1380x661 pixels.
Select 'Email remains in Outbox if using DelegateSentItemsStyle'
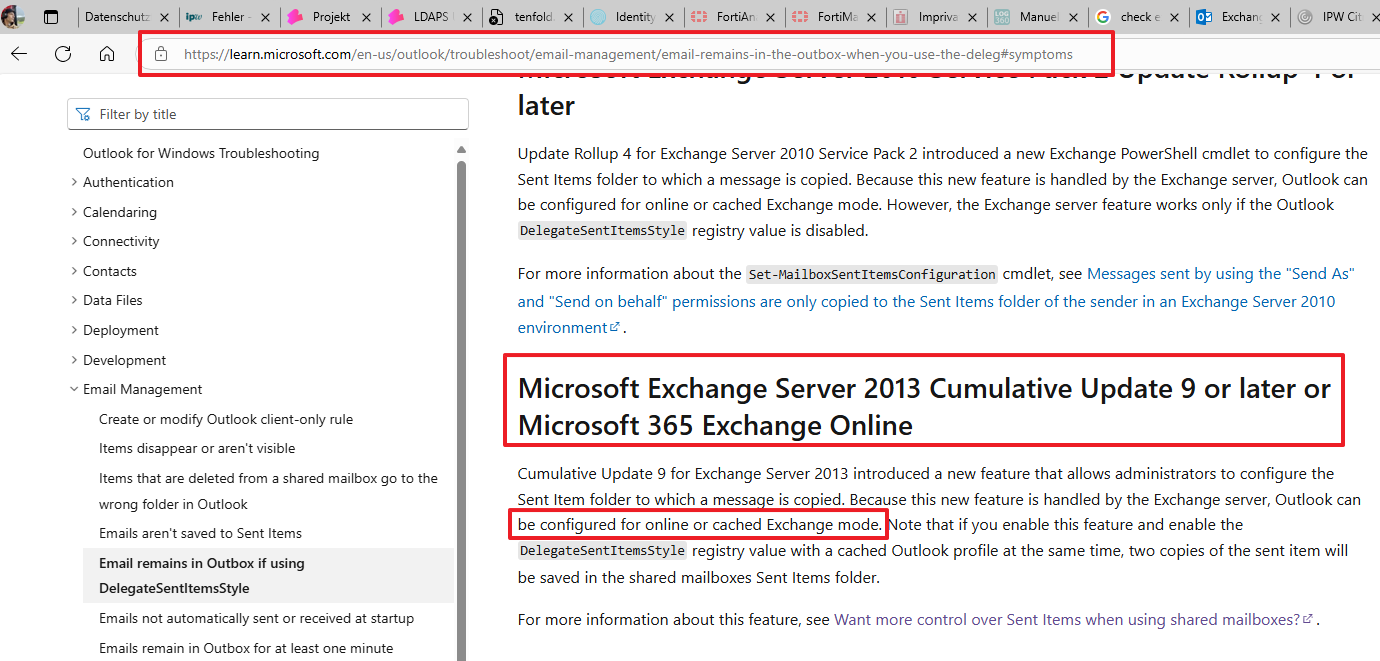pos(268,576)
